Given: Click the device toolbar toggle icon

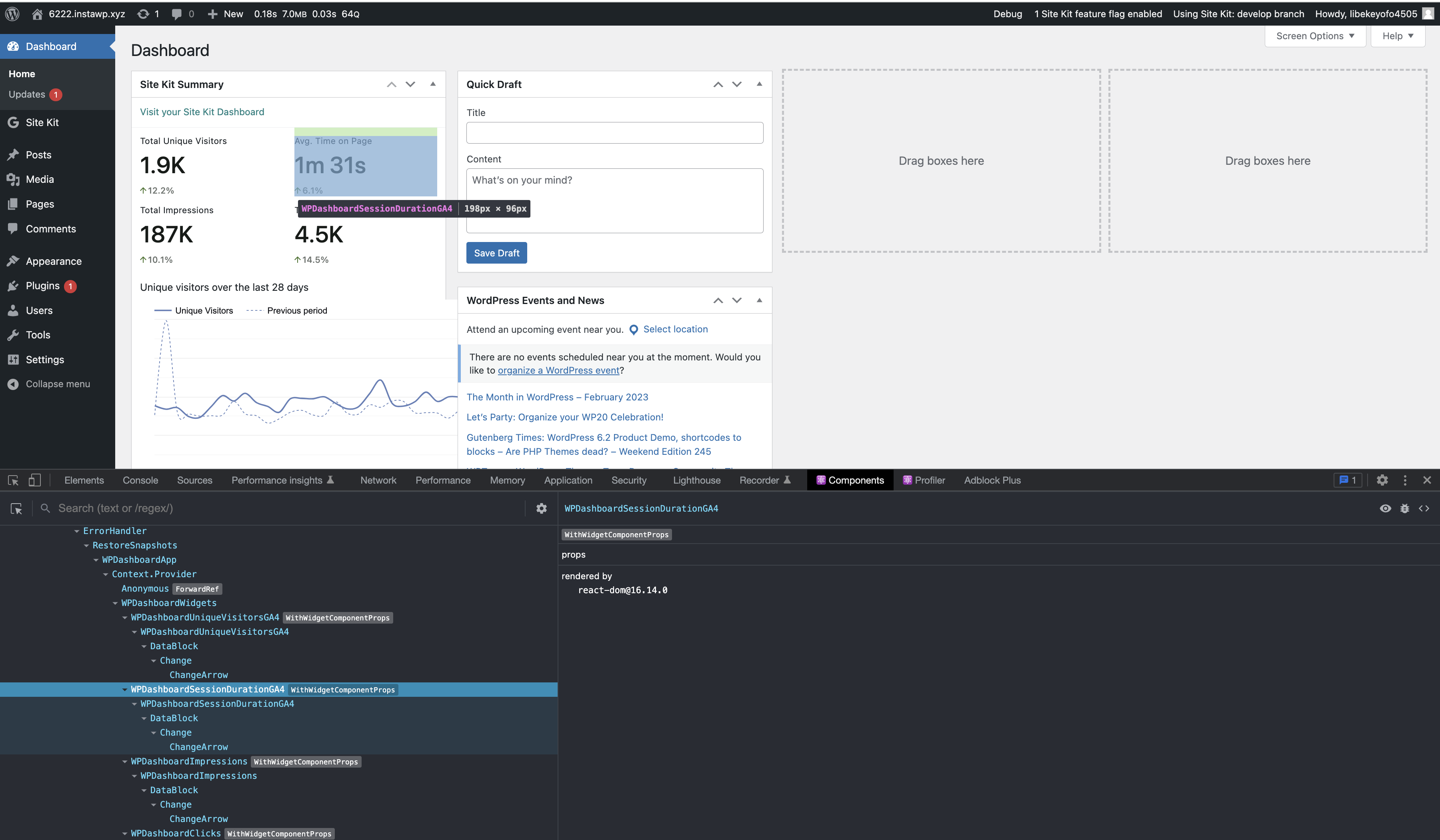Looking at the screenshot, I should [x=34, y=480].
